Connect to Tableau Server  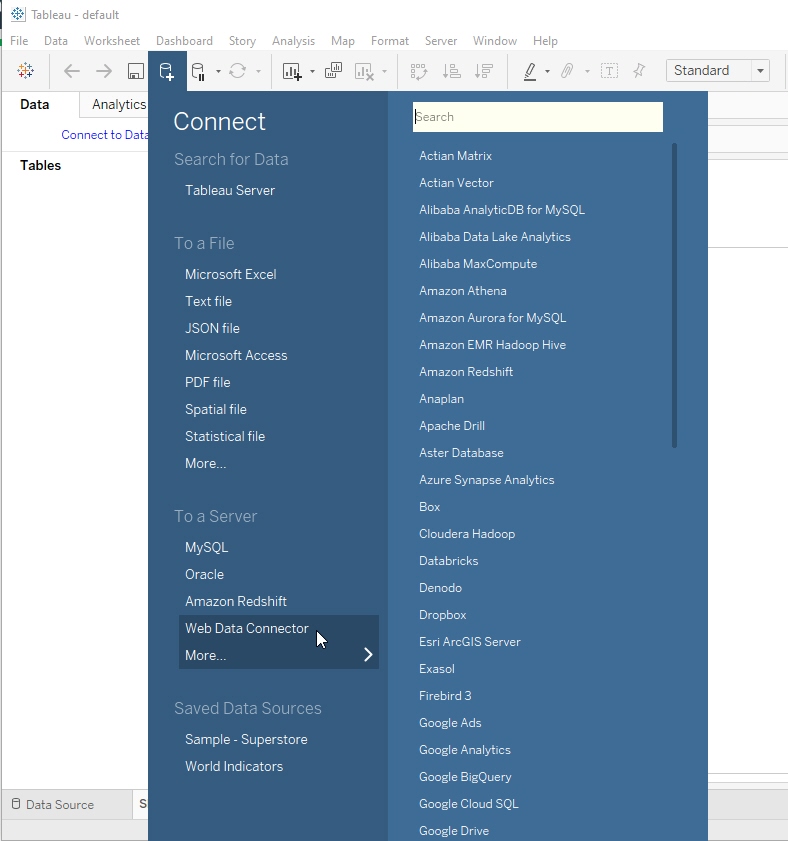[x=230, y=190]
